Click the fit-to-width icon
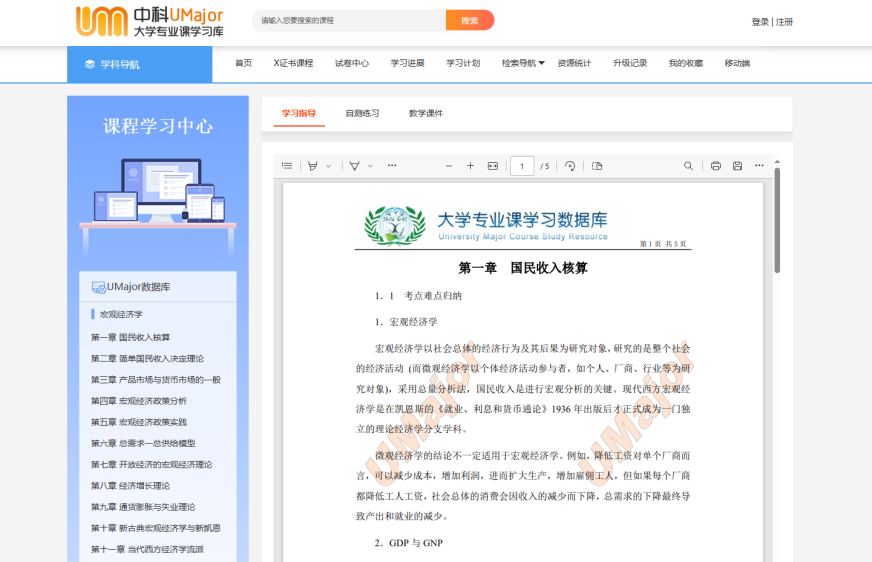The height and width of the screenshot is (562, 872). [492, 166]
